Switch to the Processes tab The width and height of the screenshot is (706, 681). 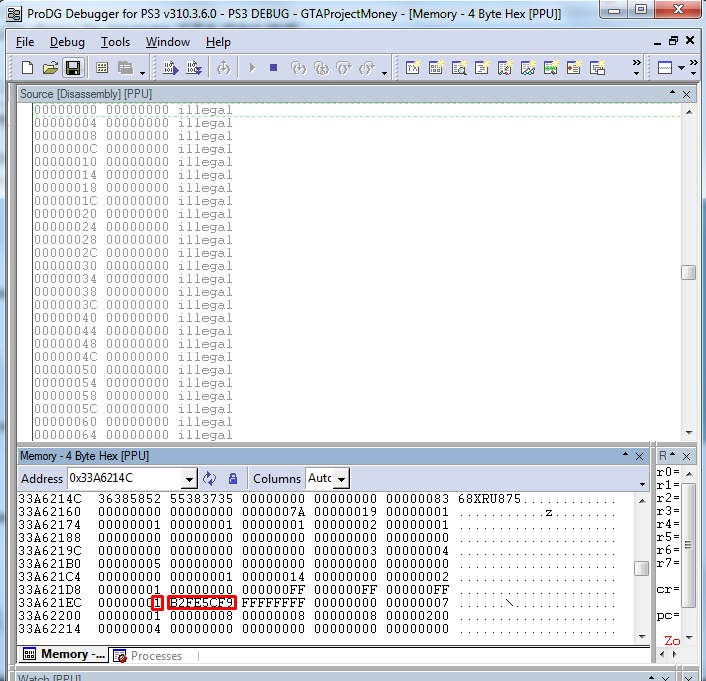click(x=148, y=655)
